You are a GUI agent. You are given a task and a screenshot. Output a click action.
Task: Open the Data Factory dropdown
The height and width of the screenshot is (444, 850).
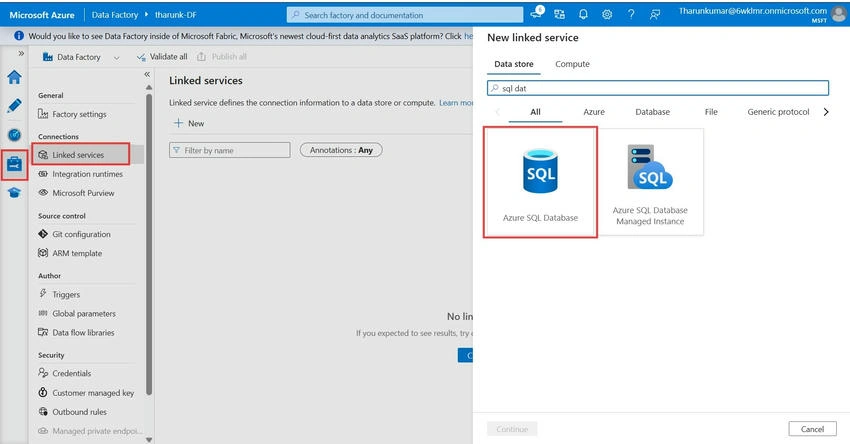[x=81, y=57]
